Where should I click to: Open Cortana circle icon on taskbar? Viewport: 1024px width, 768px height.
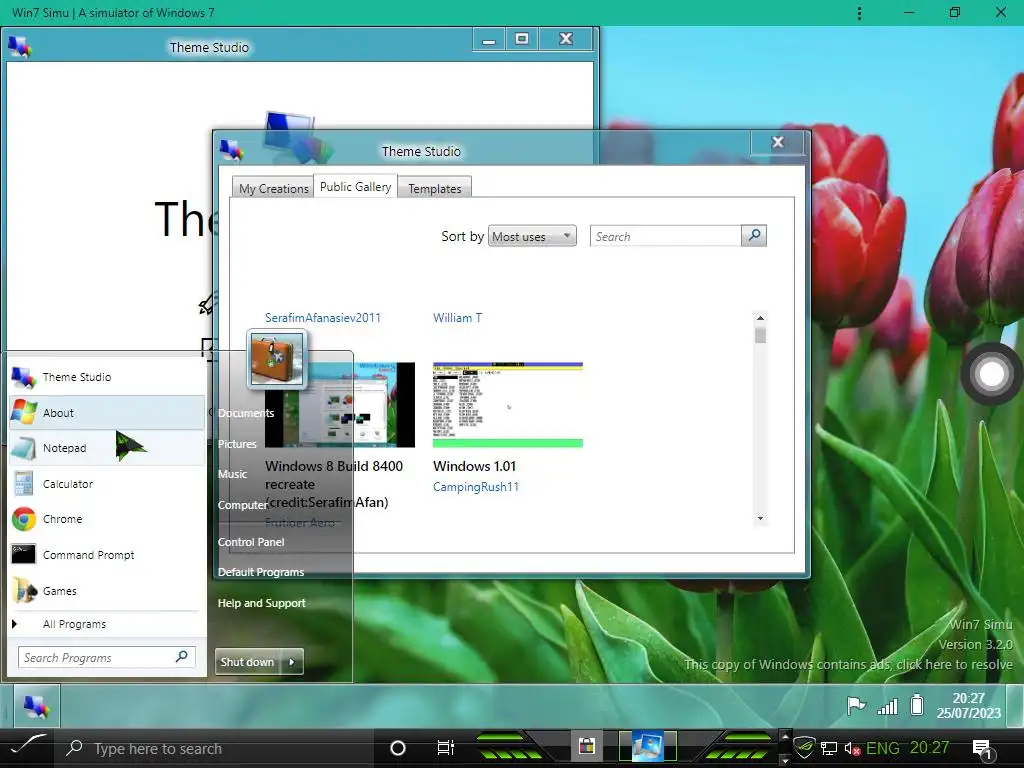(398, 748)
